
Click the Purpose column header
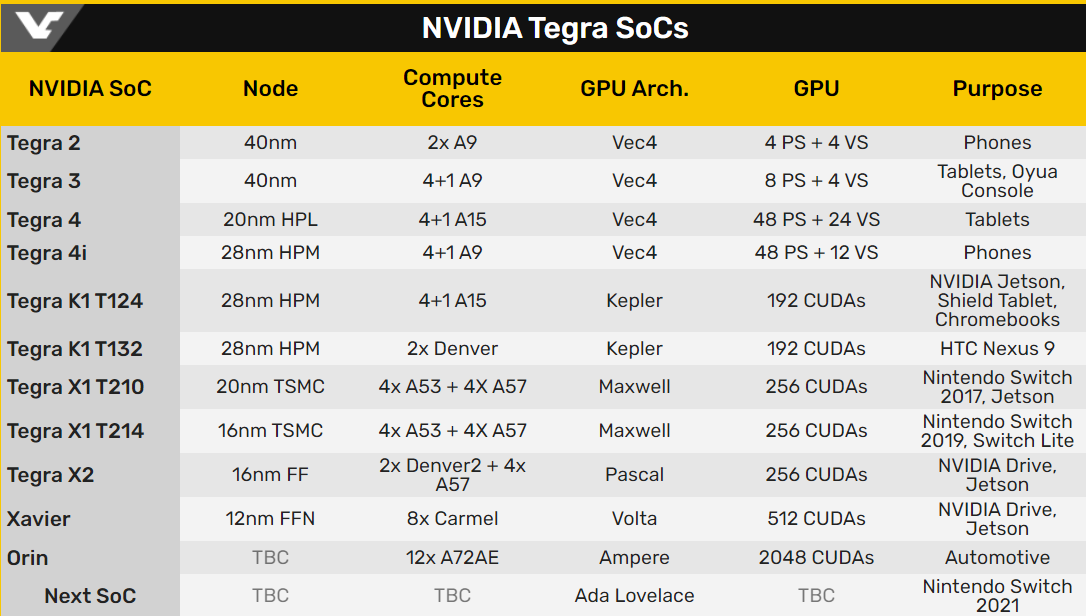click(x=997, y=89)
